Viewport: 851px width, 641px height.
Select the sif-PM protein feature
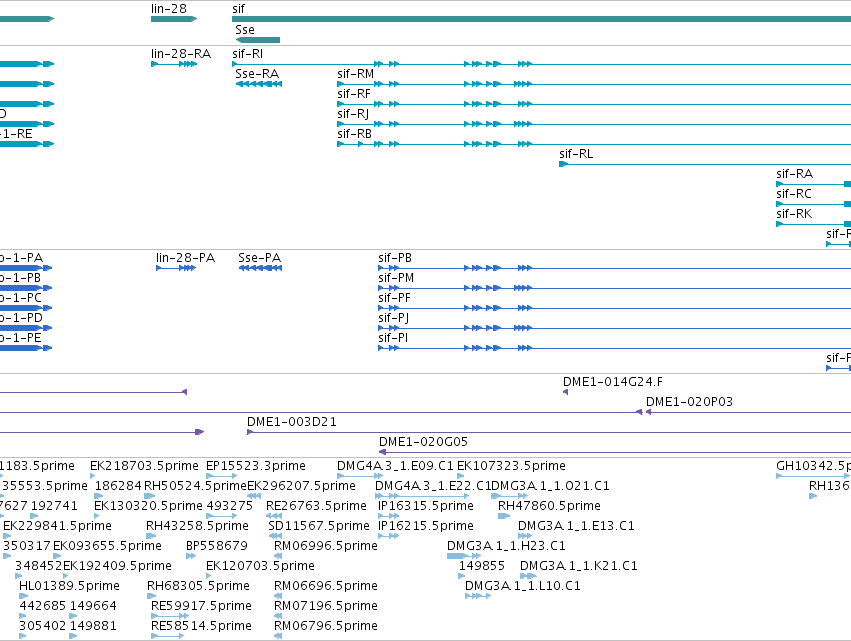pos(396,278)
